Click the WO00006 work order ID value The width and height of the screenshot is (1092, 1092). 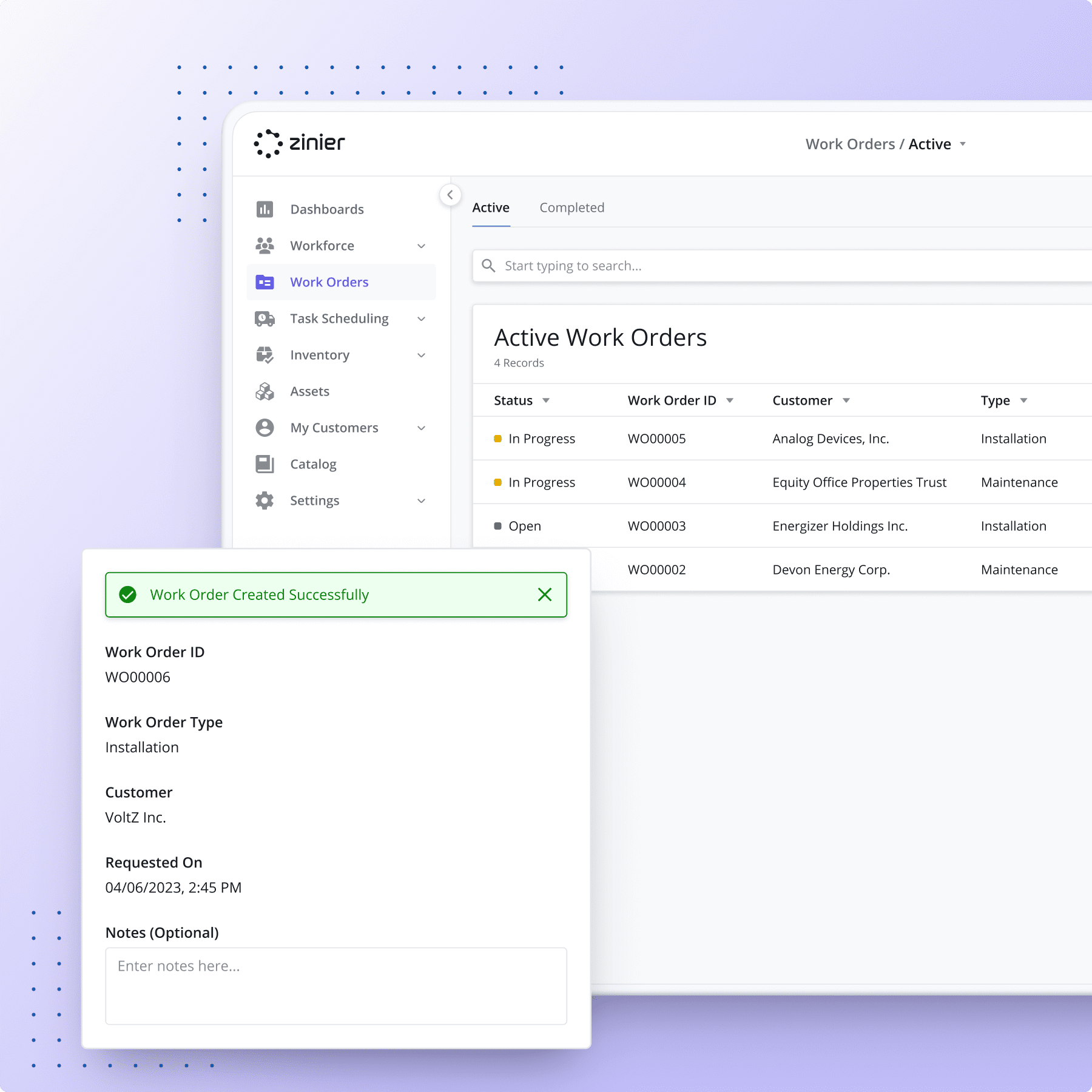[138, 677]
